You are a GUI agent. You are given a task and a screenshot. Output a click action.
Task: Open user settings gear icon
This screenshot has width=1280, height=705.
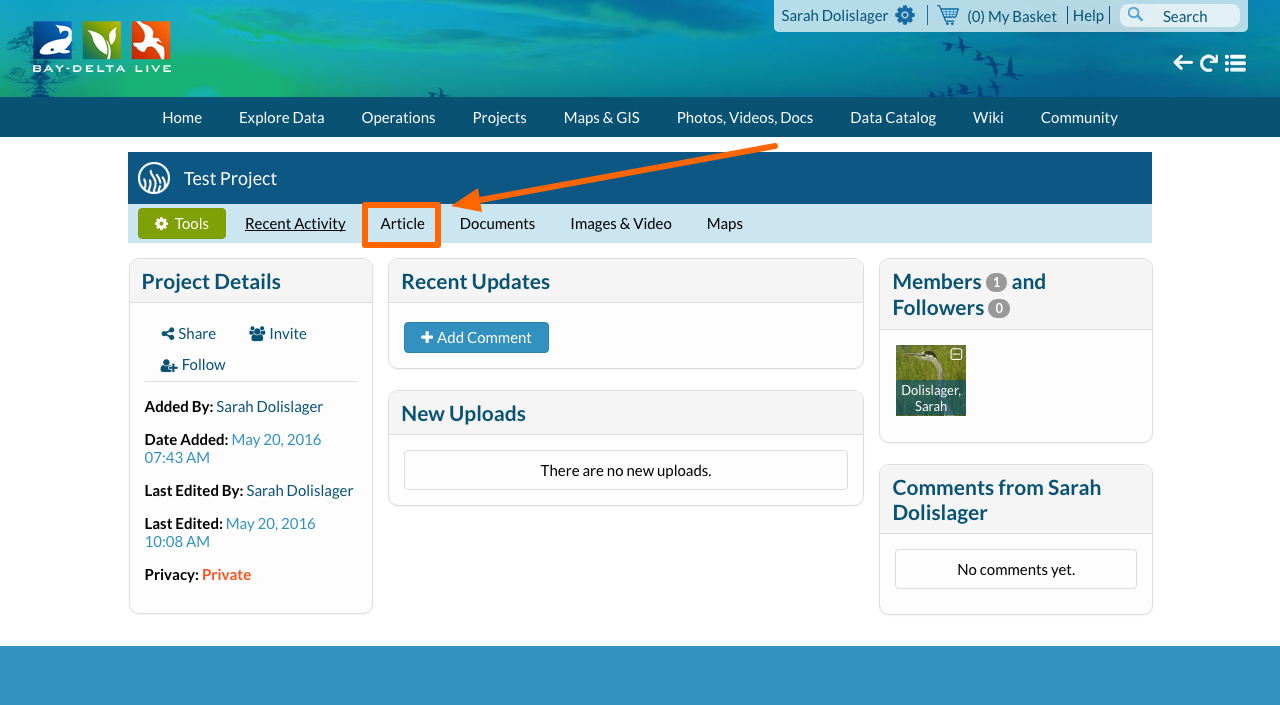905,15
